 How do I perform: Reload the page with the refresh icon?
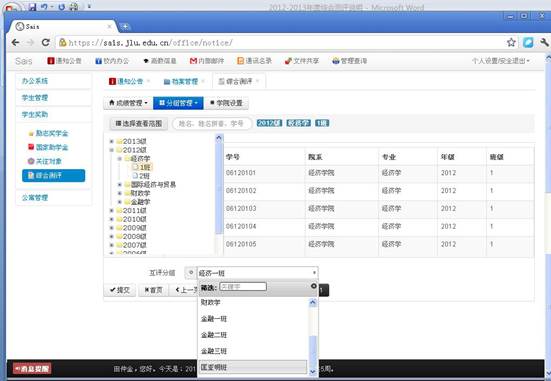[x=46, y=43]
